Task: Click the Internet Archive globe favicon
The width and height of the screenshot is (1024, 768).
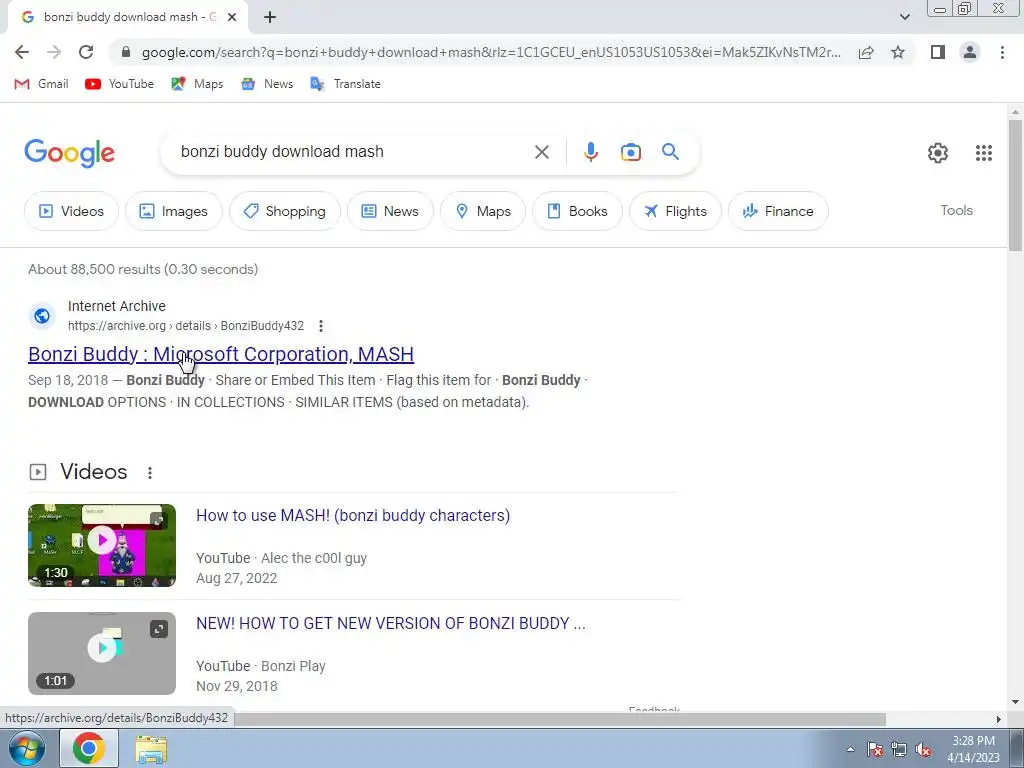Action: tap(42, 316)
